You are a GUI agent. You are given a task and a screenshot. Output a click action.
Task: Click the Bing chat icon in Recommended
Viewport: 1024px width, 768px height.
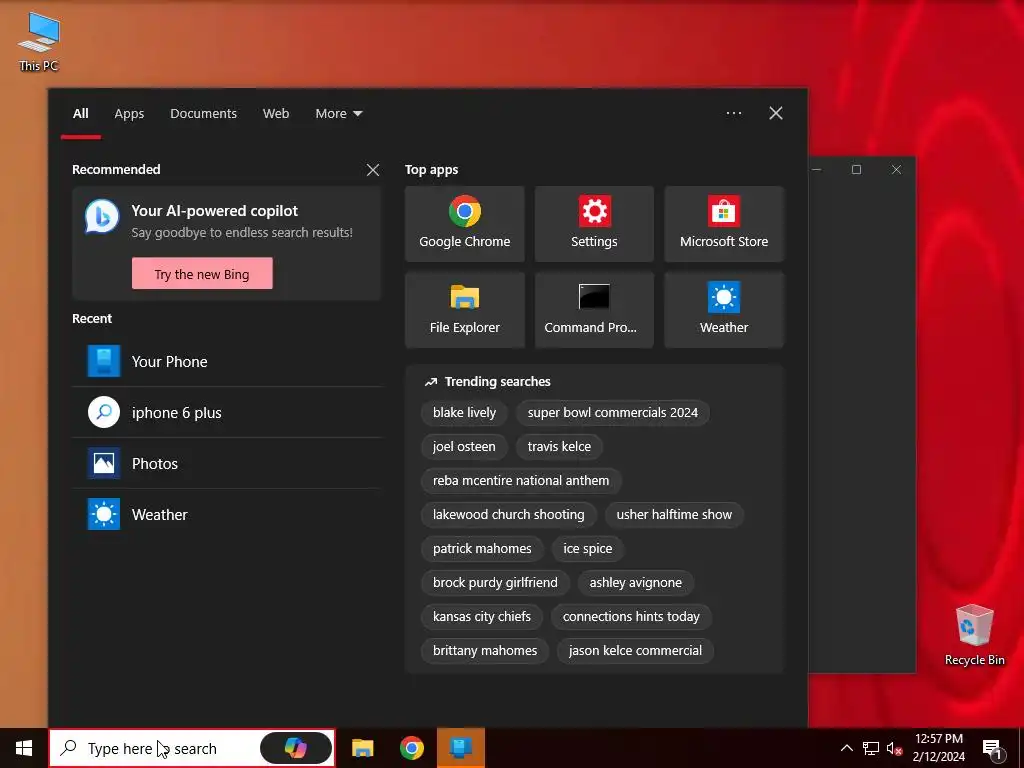point(102,217)
